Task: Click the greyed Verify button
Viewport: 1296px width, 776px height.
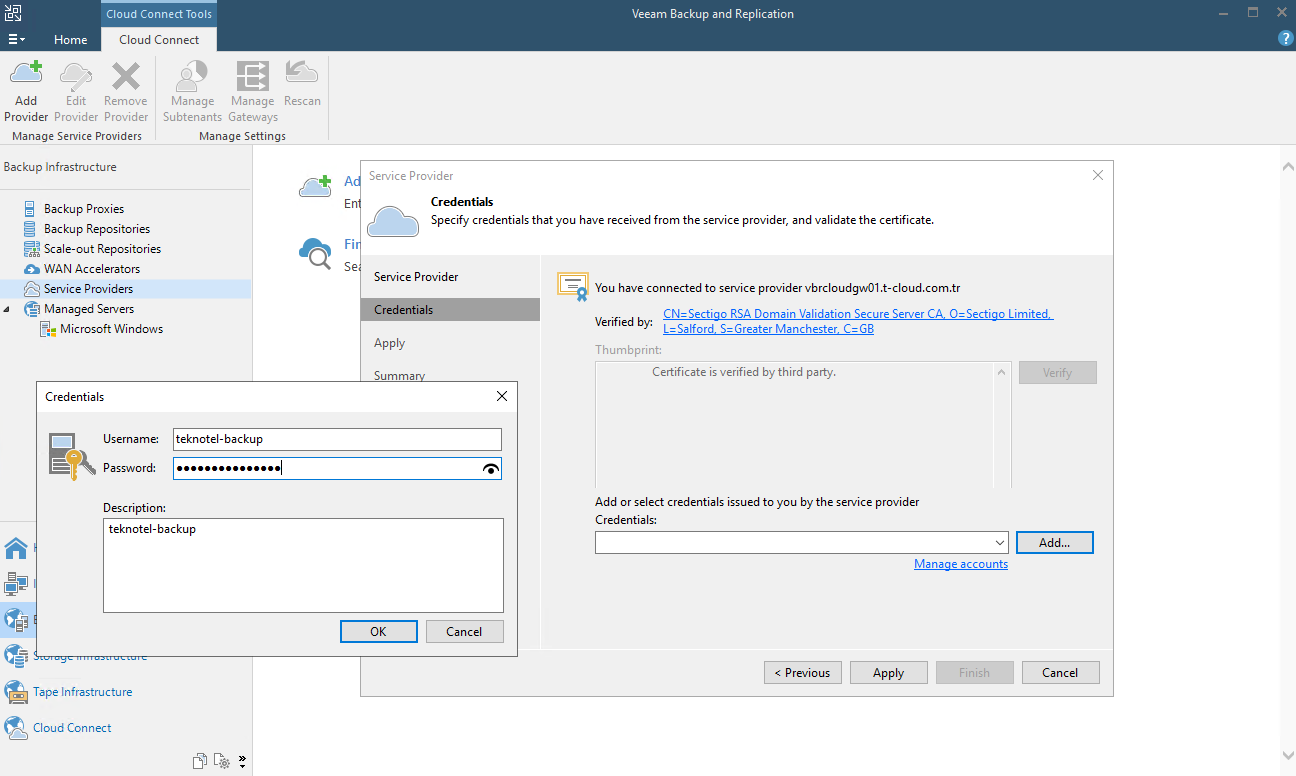Action: [x=1057, y=373]
